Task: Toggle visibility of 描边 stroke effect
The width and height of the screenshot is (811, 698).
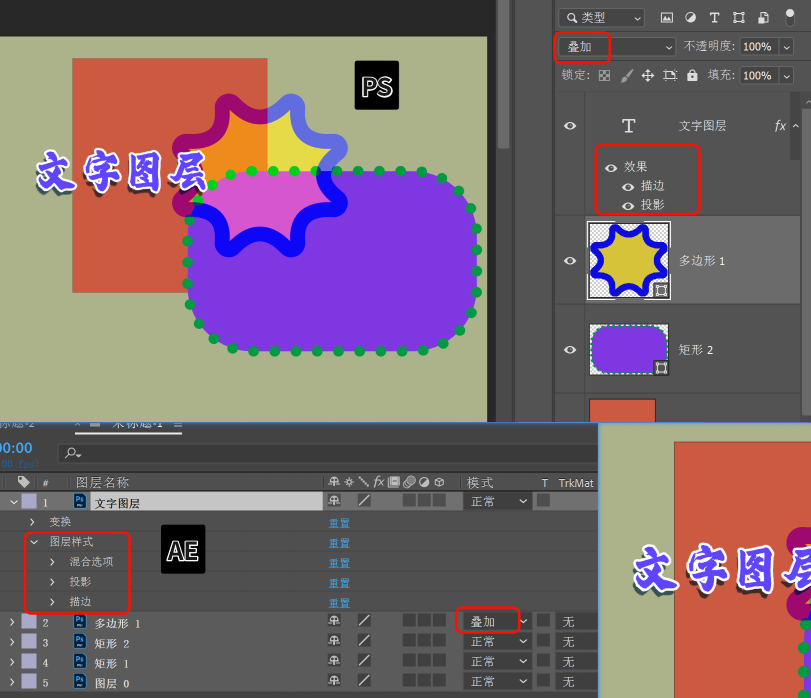Action: (628, 187)
